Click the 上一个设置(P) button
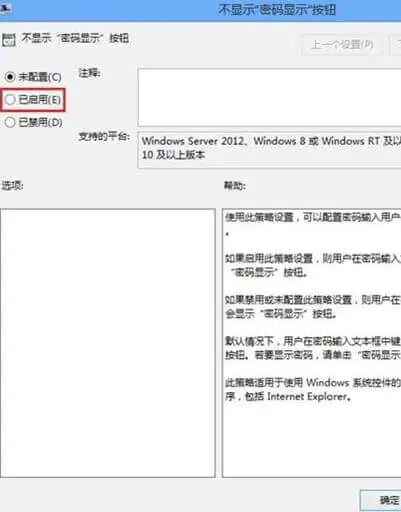Screen dimensions: 401x512 pyautogui.click(x=342, y=45)
